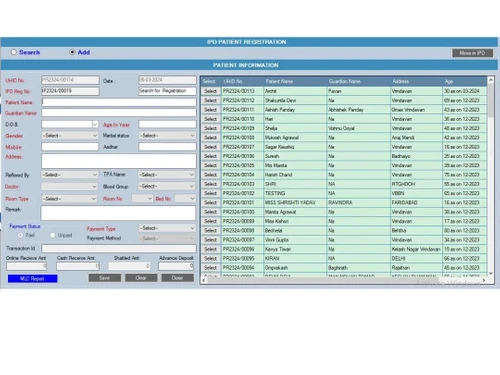
Task: Open the Gender dropdown
Action: pyautogui.click(x=70, y=136)
